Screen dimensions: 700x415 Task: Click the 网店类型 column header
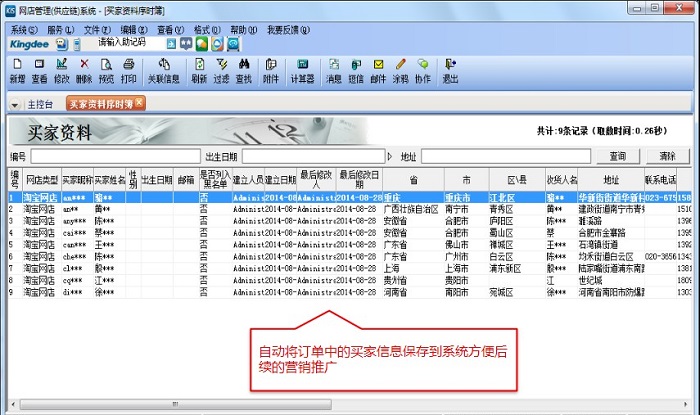pos(42,180)
